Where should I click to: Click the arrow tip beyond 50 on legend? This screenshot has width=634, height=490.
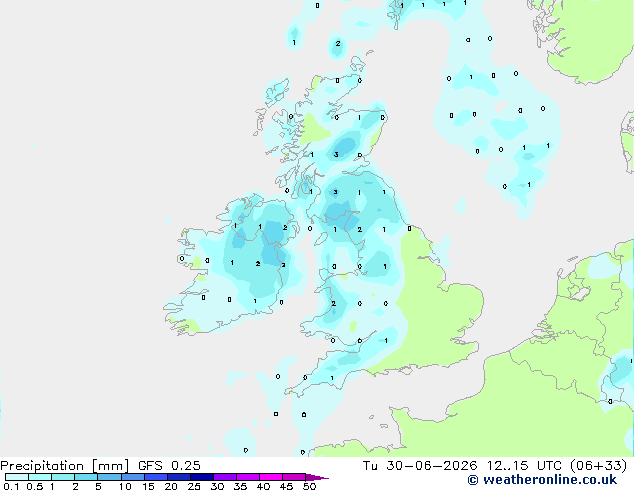coord(317,477)
